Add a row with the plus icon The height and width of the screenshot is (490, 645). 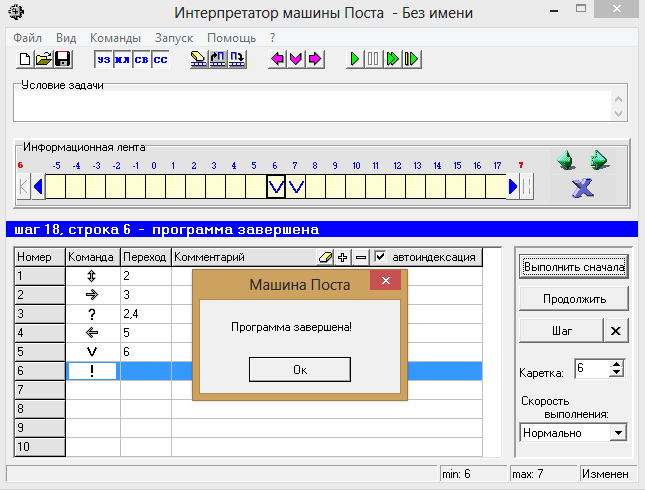[x=343, y=258]
